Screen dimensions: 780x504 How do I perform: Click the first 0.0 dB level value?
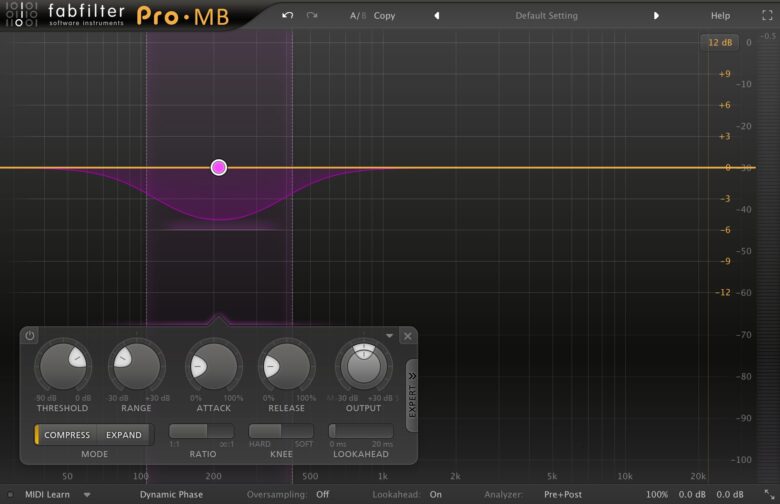coord(692,495)
